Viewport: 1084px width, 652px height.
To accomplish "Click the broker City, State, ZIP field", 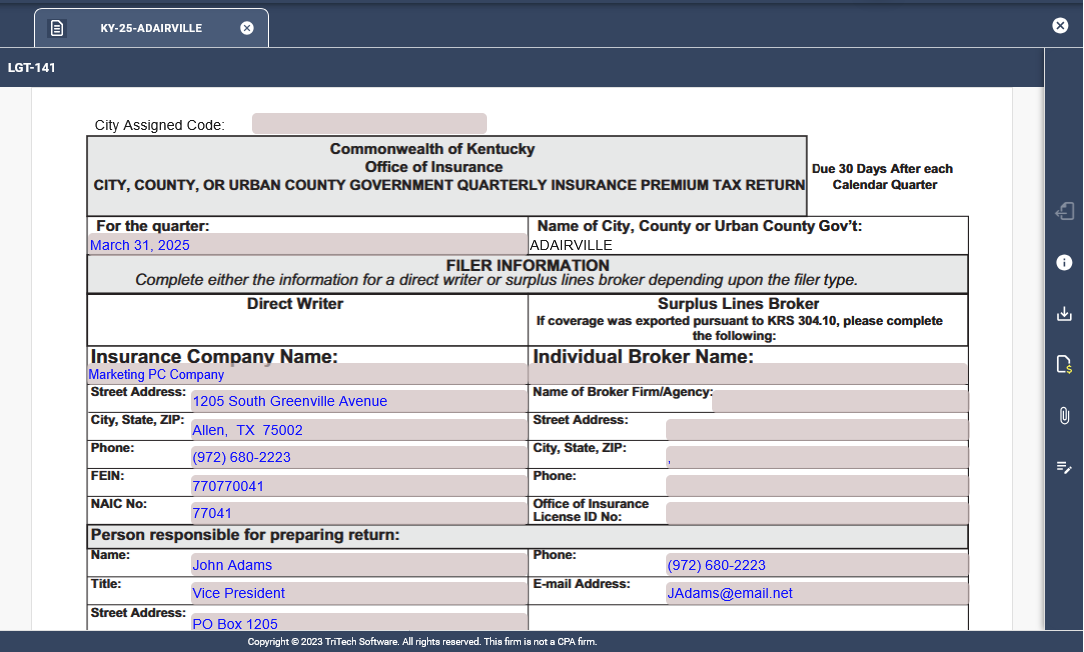I will click(817, 457).
